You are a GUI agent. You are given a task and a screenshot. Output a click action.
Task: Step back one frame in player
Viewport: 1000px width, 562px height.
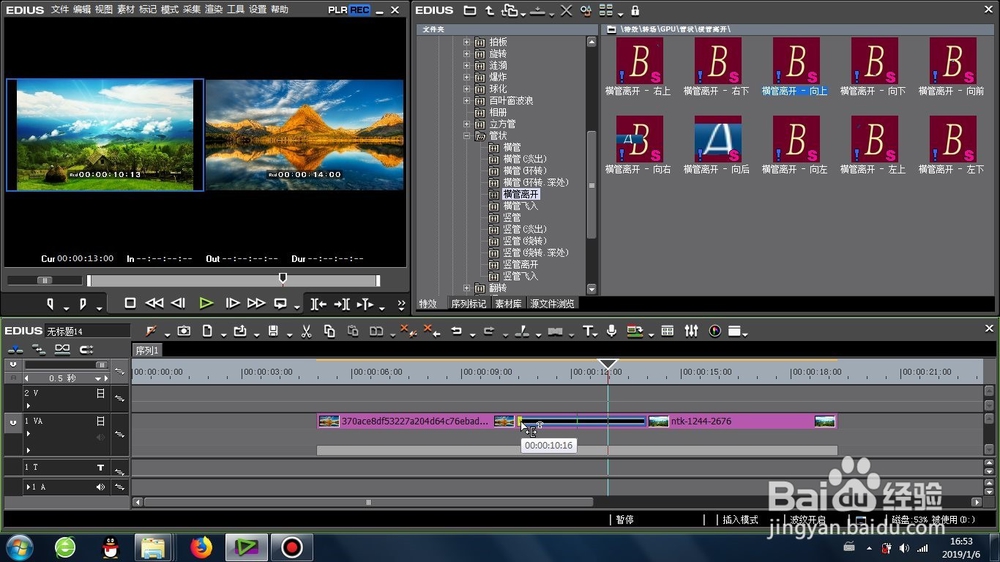179,304
